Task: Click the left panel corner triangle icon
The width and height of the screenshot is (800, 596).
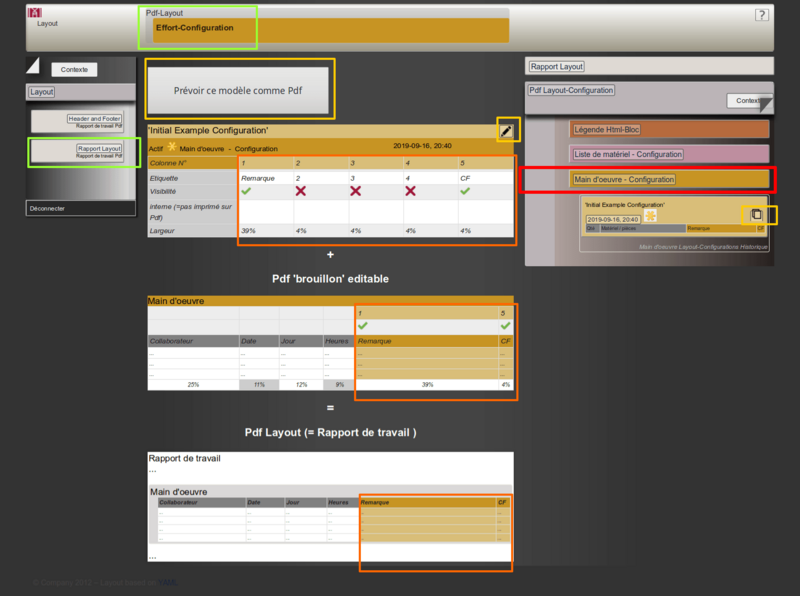Action: pos(33,66)
